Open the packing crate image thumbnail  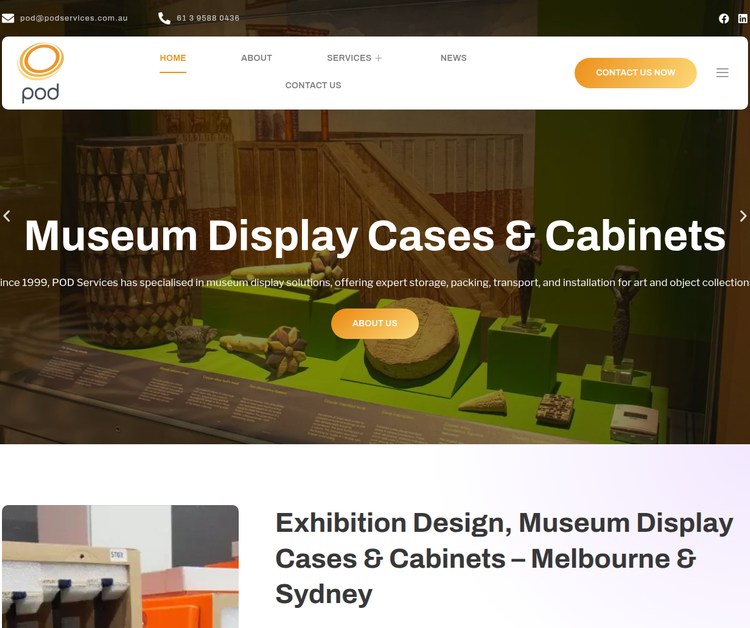coord(120,566)
